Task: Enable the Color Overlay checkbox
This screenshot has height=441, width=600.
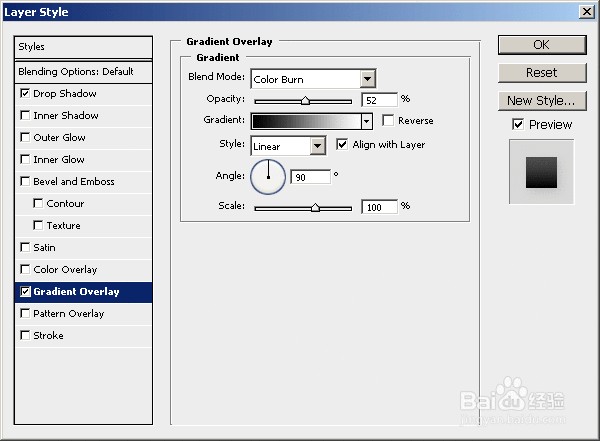Action: point(25,269)
